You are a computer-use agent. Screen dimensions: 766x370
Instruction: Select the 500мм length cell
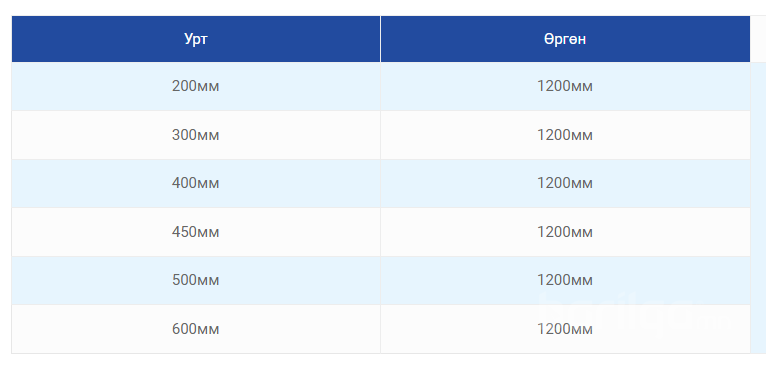(196, 281)
